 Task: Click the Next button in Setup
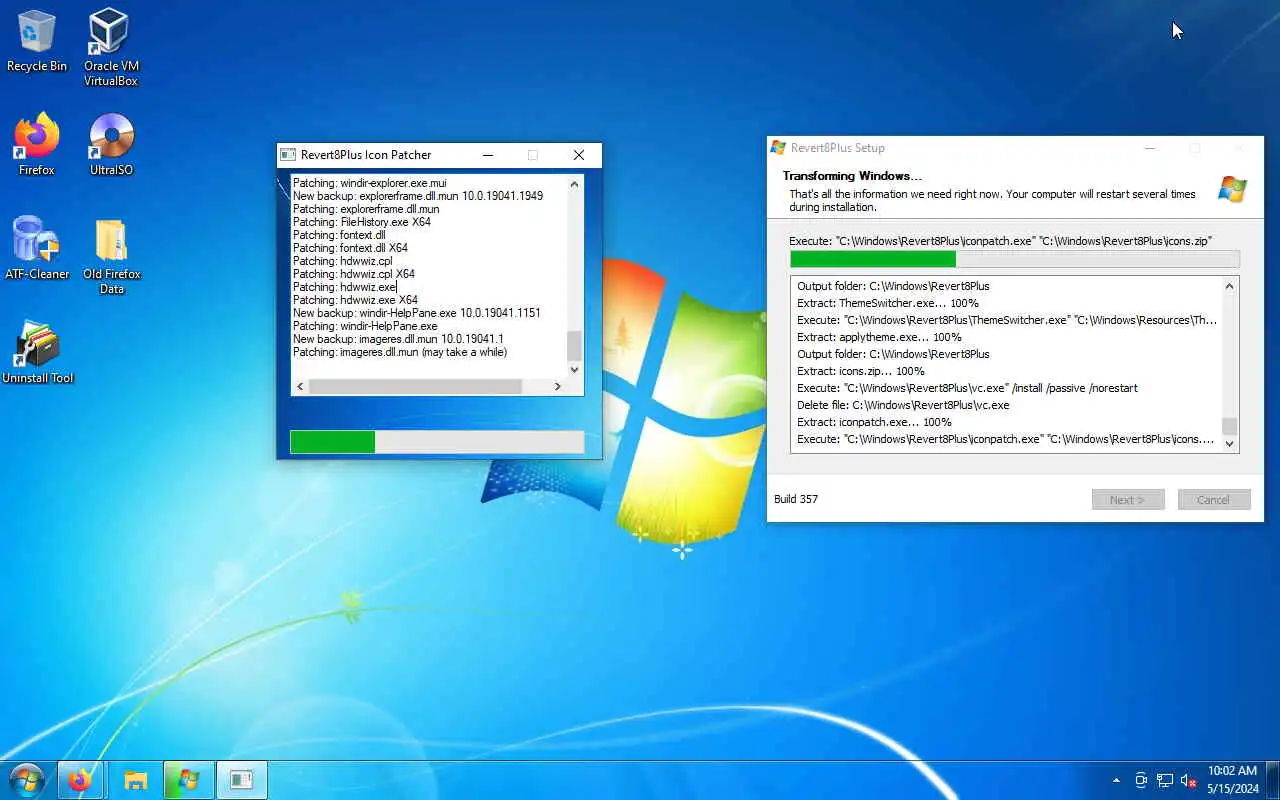tap(1128, 500)
